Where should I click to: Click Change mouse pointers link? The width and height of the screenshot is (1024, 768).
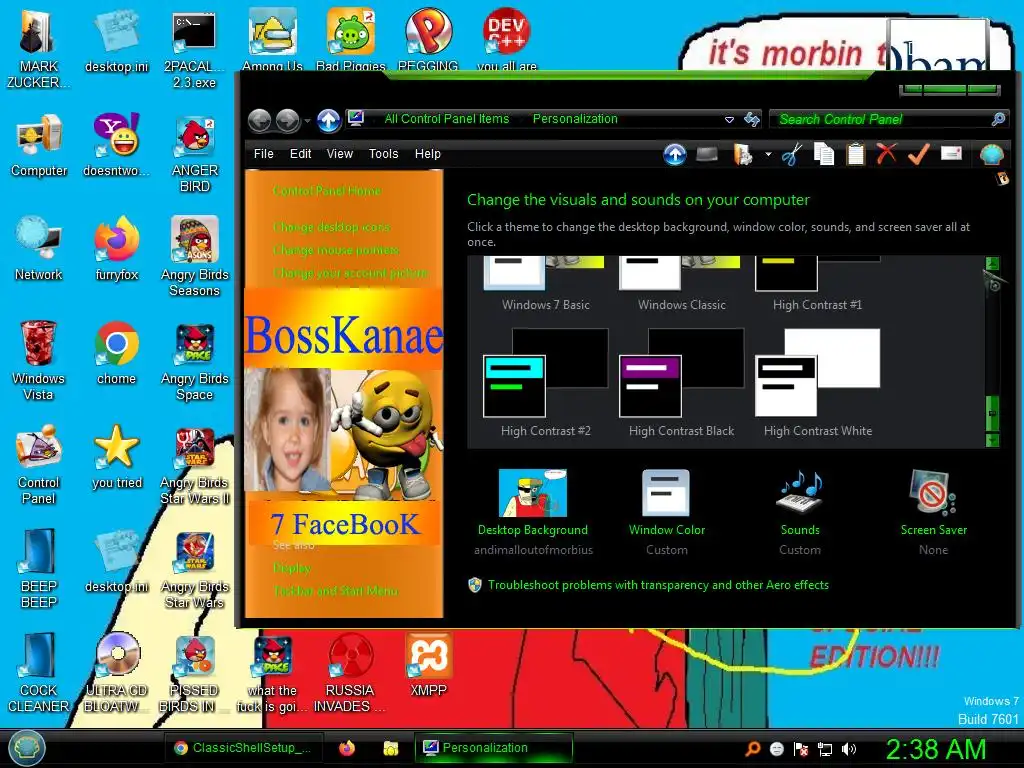[x=336, y=250]
